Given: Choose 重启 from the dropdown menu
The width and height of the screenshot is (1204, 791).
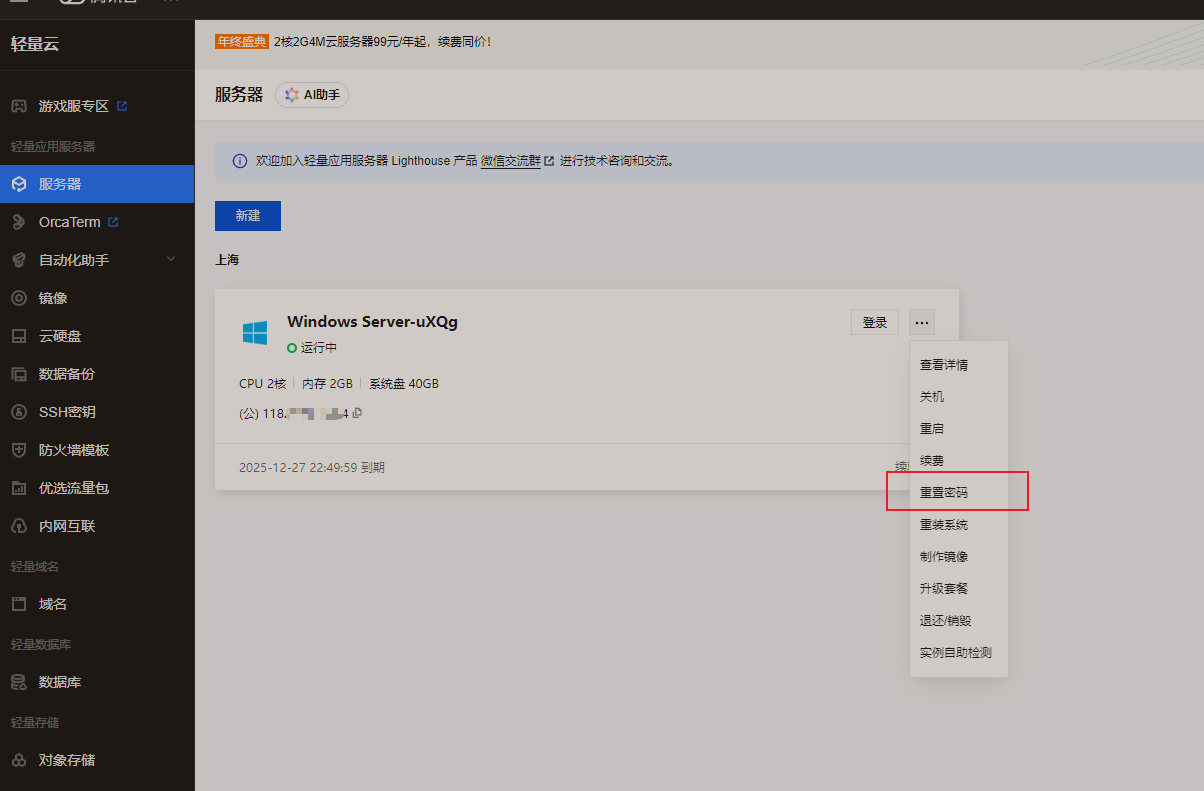Looking at the screenshot, I should [x=932, y=429].
